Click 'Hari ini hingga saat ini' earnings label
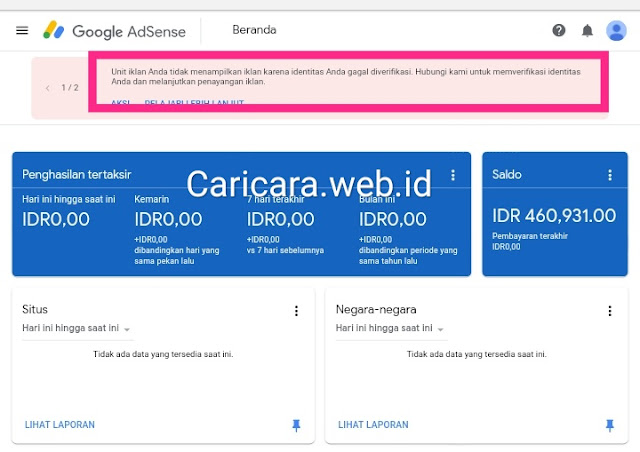 [69, 199]
